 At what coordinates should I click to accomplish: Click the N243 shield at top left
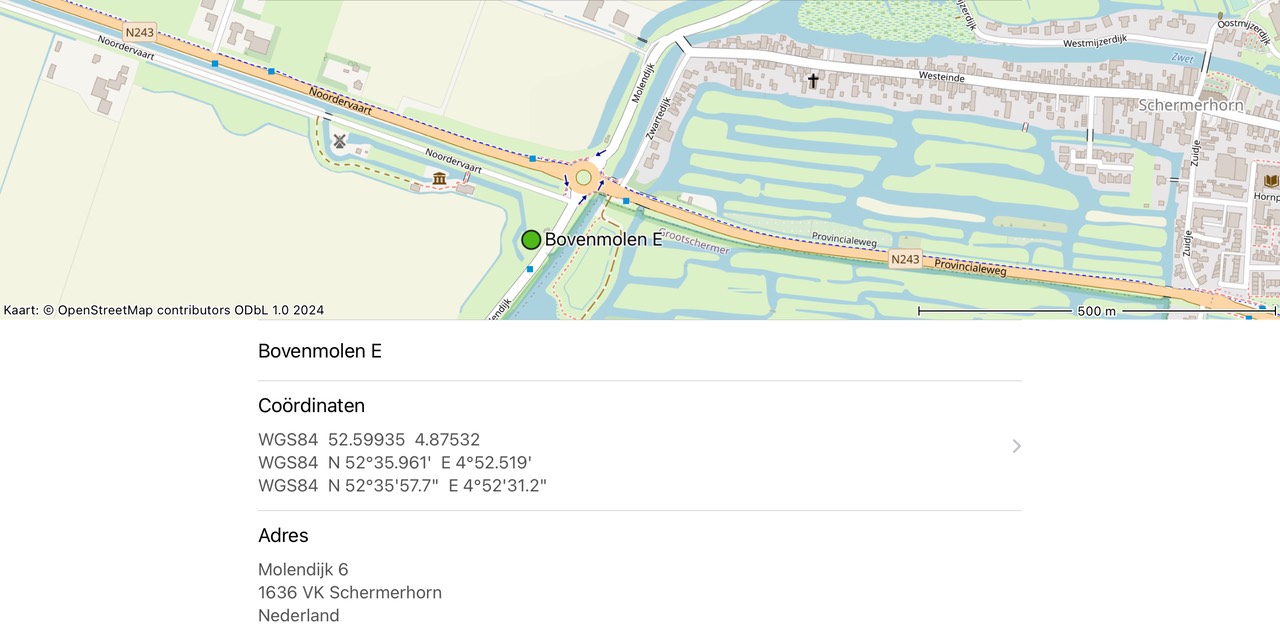click(140, 33)
